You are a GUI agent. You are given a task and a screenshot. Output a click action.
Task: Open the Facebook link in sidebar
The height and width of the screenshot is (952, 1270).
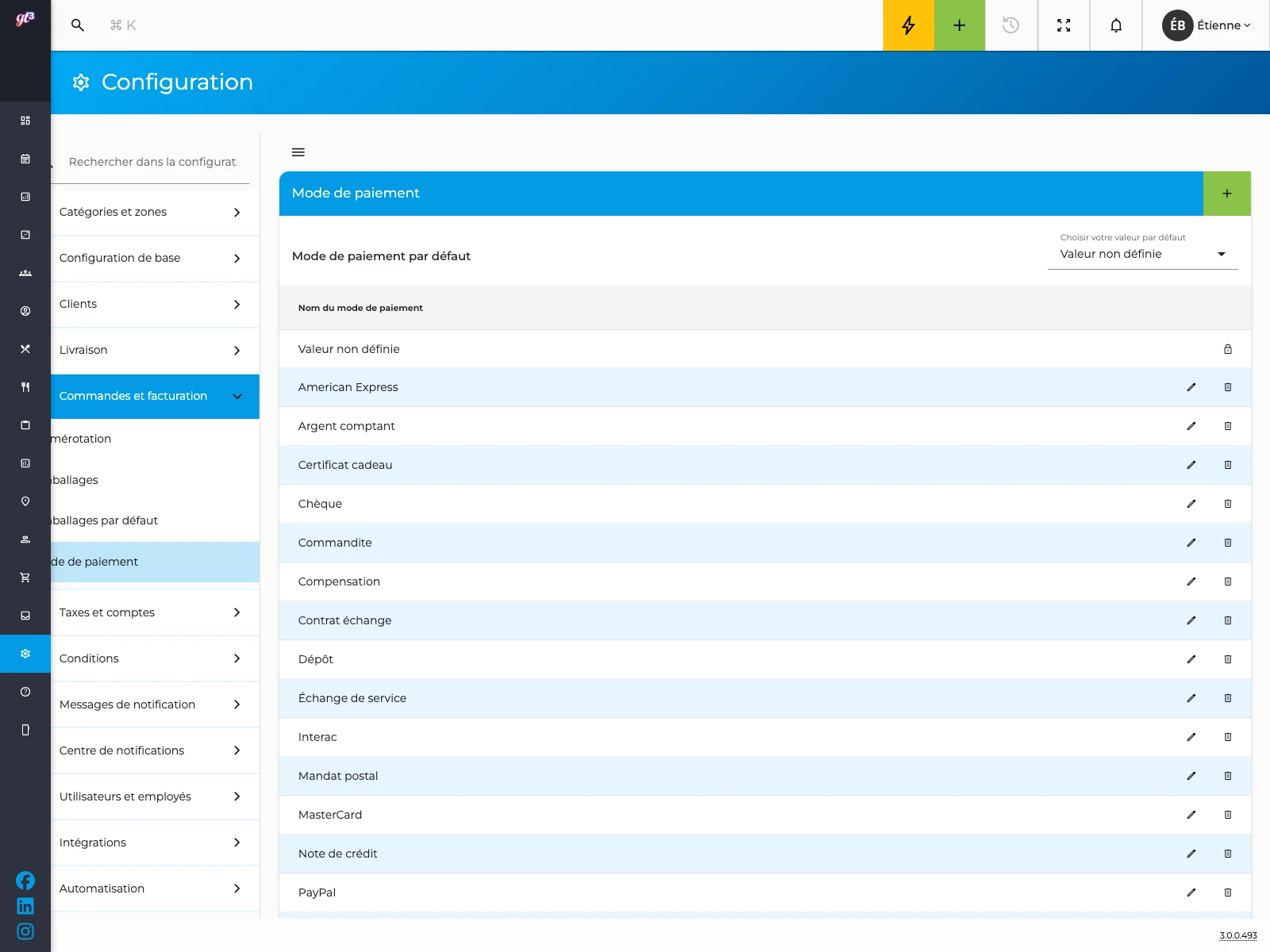click(x=25, y=881)
